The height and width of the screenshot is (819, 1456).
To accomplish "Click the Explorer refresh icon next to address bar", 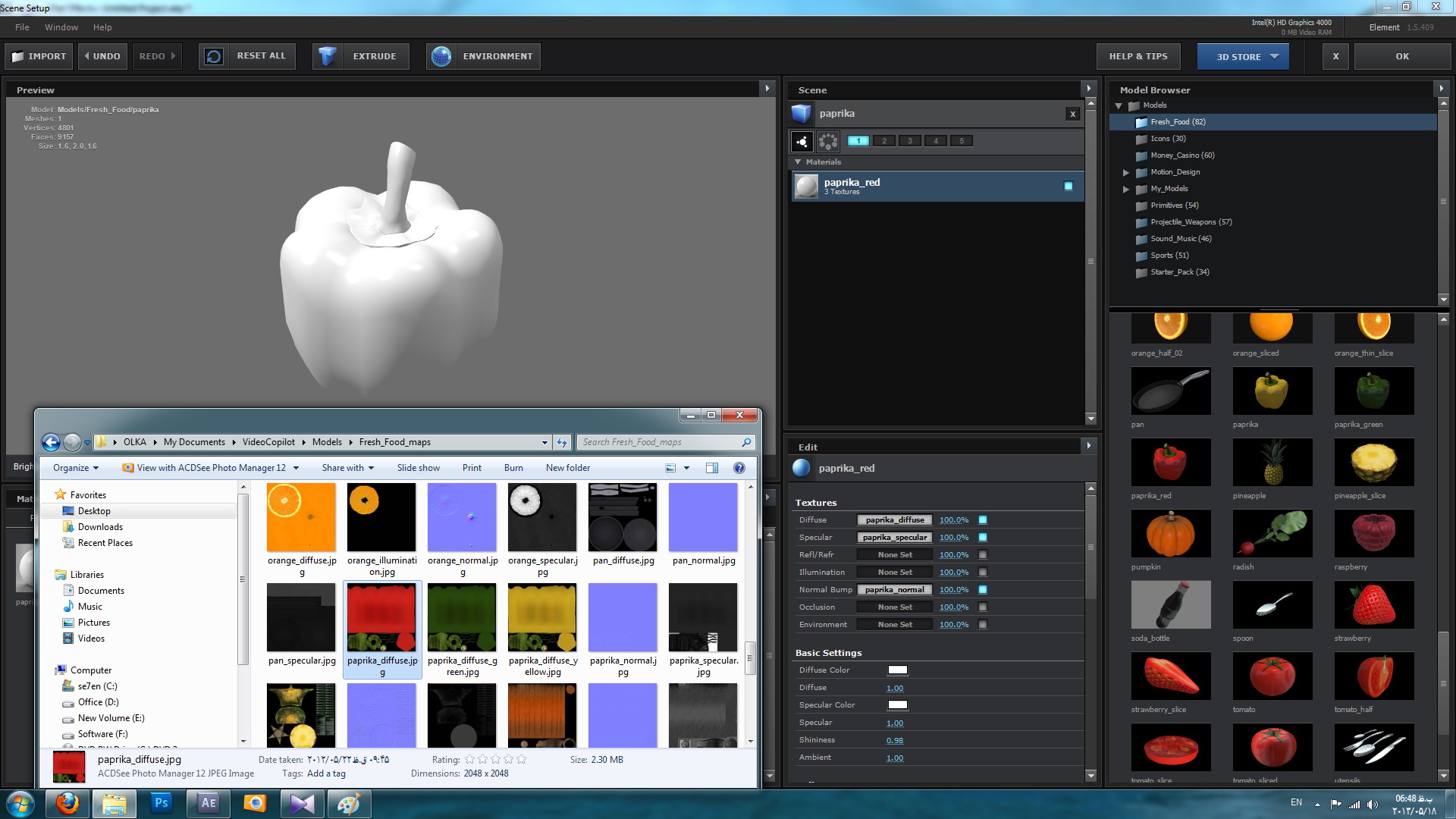I will click(562, 442).
